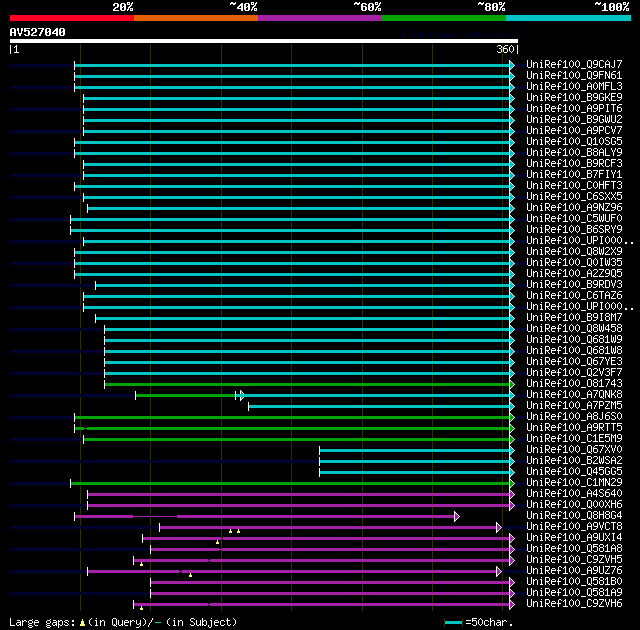640x630 pixels.
Task: Open the UniRef100_B6SRY9 label
Action: 574,230
